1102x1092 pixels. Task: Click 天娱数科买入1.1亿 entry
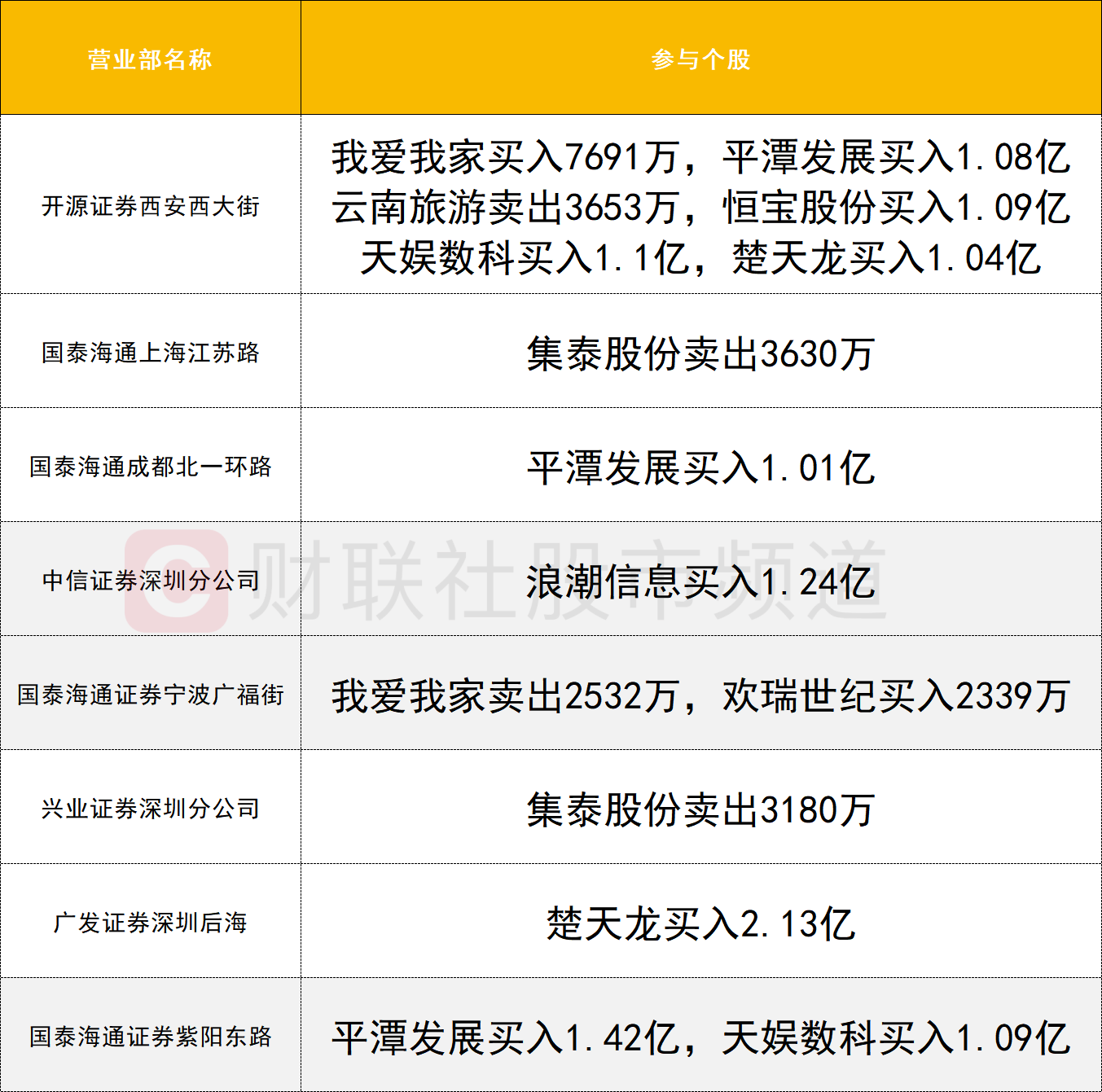pos(525,258)
